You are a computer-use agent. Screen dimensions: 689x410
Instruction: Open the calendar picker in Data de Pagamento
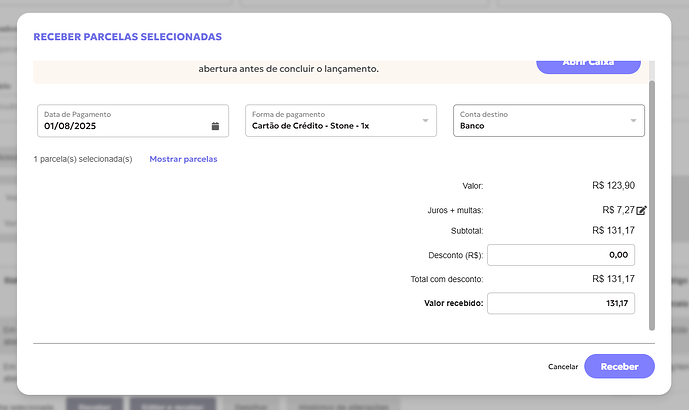click(215, 127)
